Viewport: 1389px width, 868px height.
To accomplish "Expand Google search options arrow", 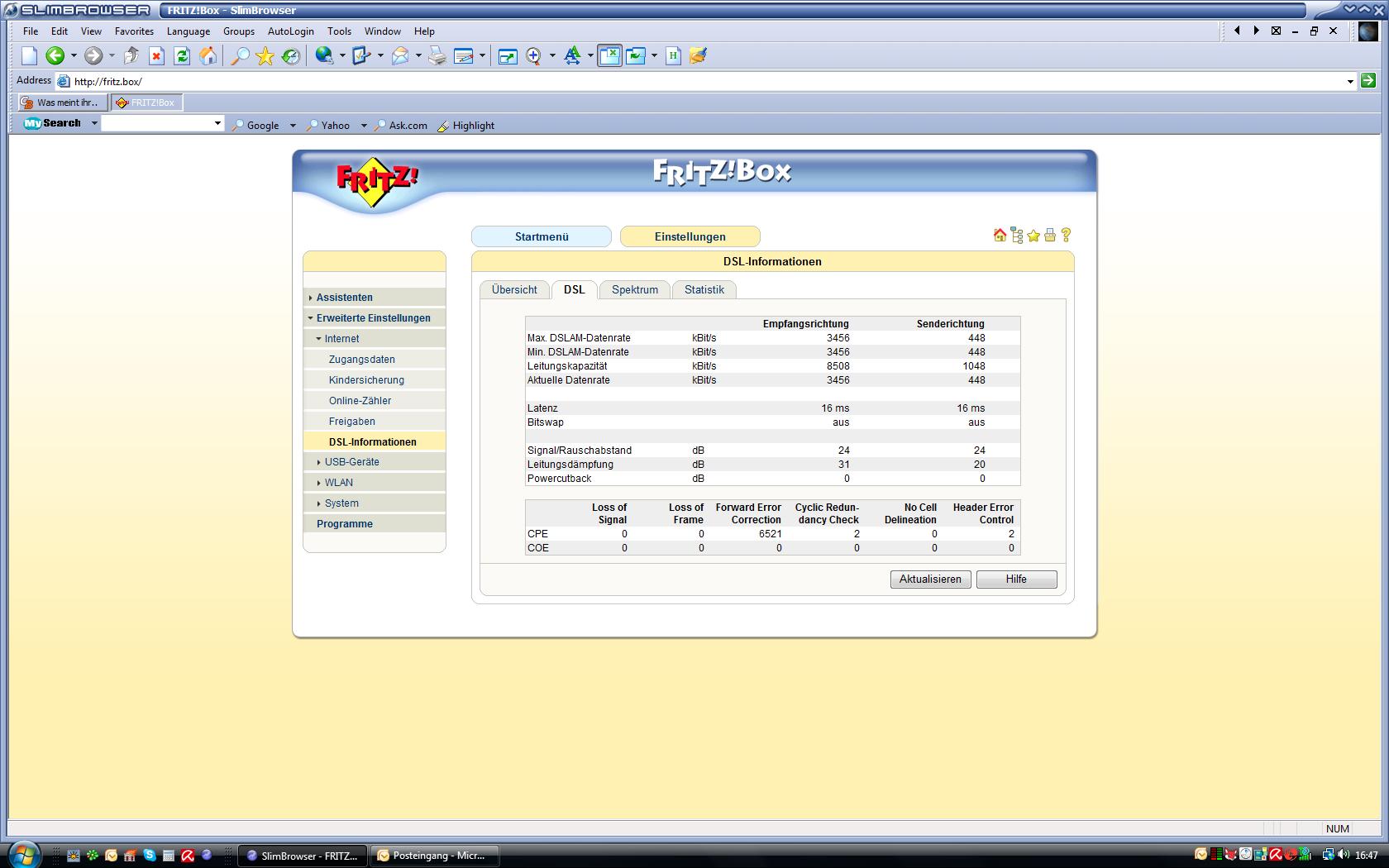I will click(x=293, y=126).
